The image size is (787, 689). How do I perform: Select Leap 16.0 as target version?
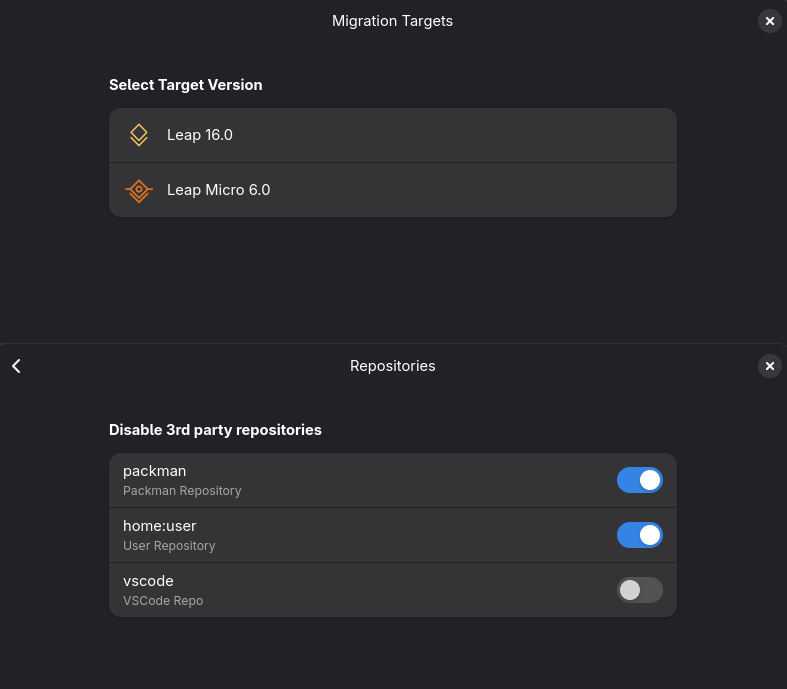[200, 135]
